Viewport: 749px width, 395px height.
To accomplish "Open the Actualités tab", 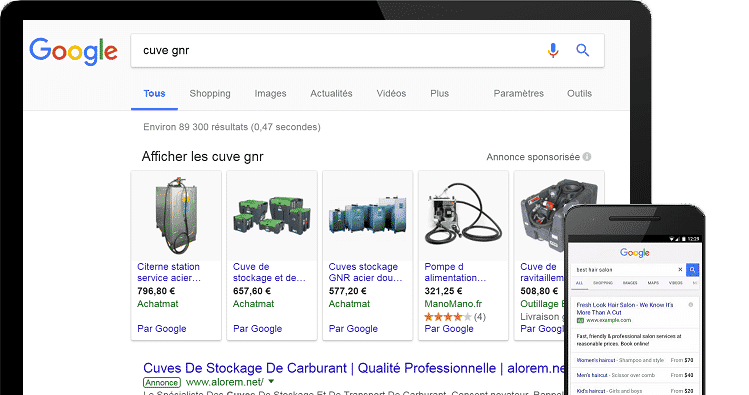I will pos(331,94).
